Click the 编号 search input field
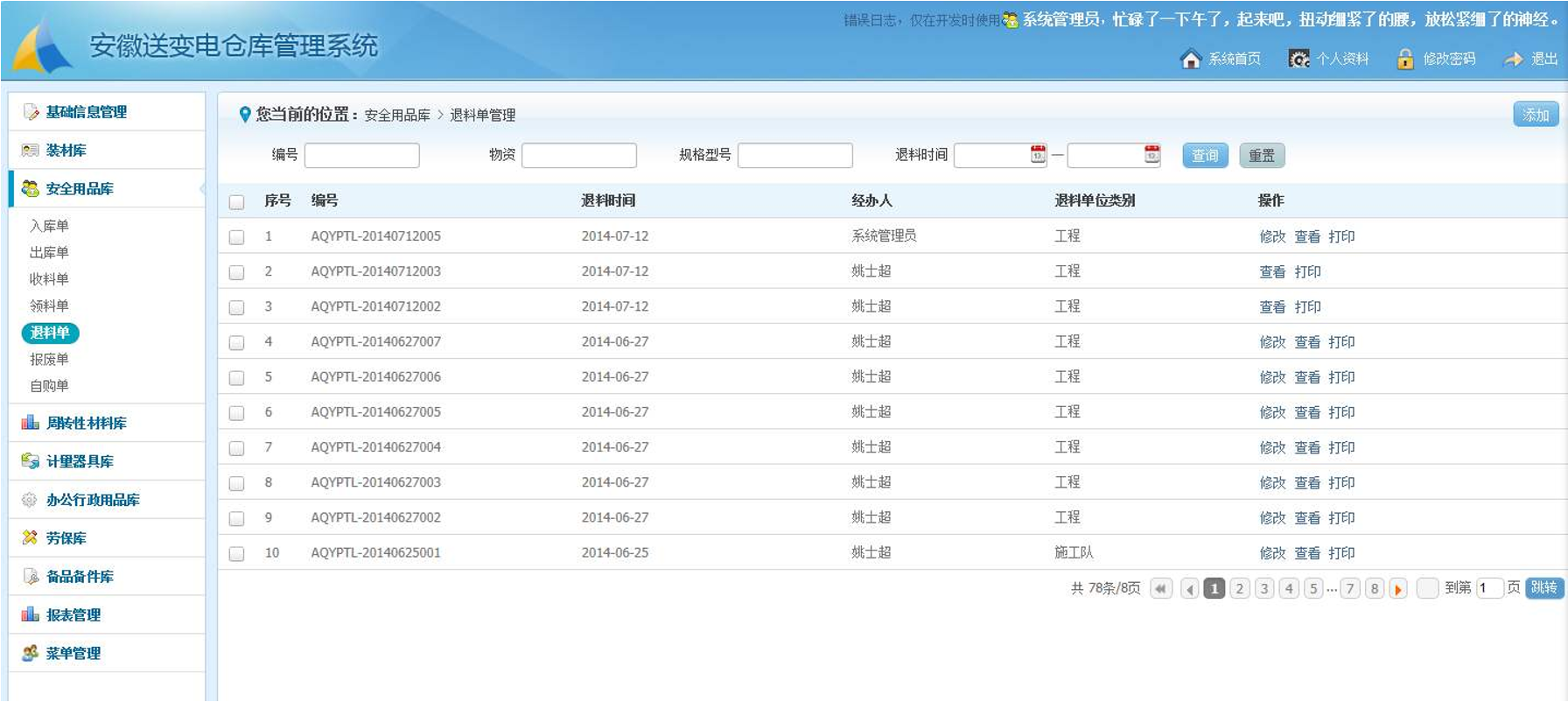This screenshot has width=1568, height=702. click(x=361, y=156)
